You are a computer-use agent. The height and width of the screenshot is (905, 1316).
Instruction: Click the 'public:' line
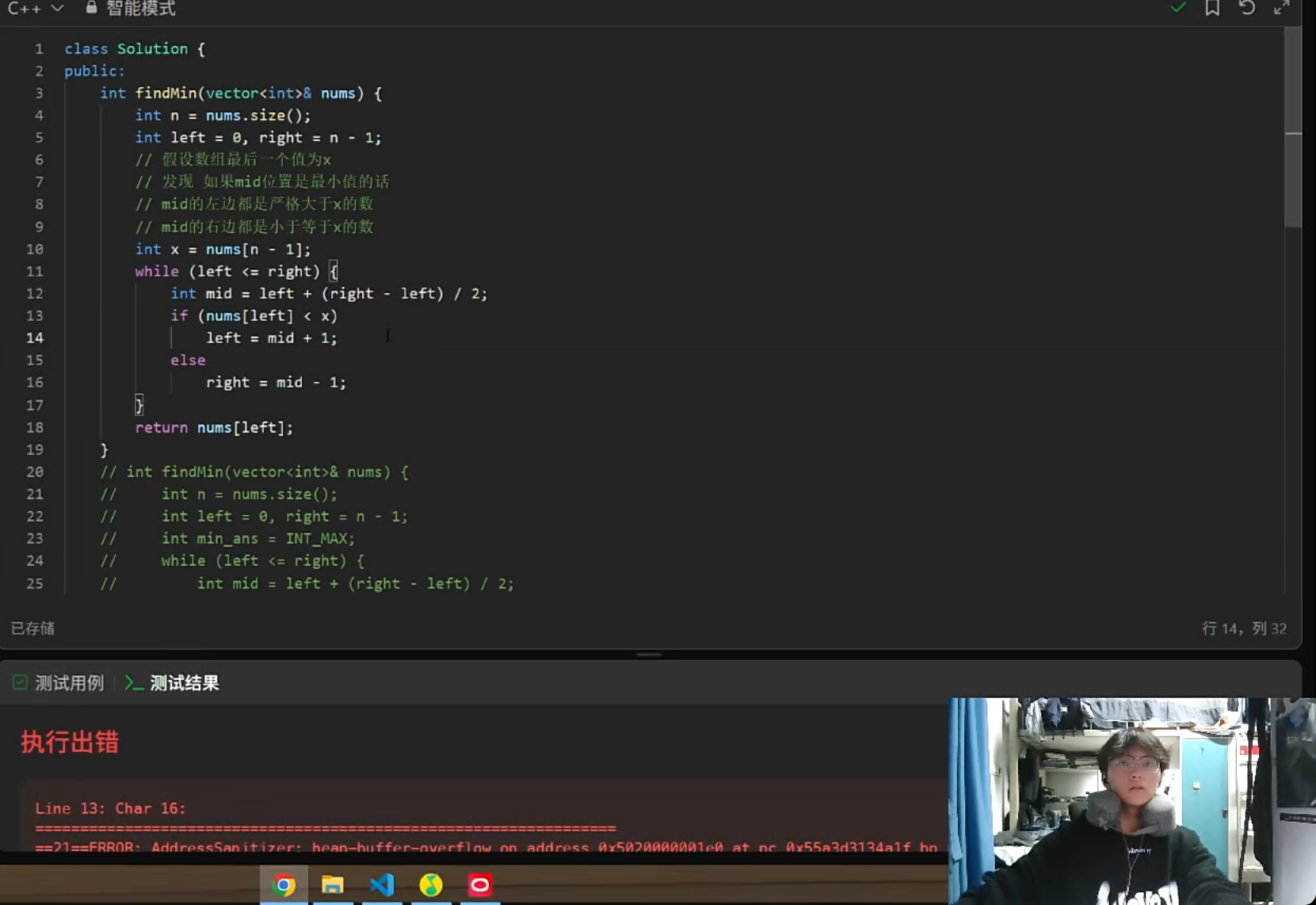click(x=94, y=71)
